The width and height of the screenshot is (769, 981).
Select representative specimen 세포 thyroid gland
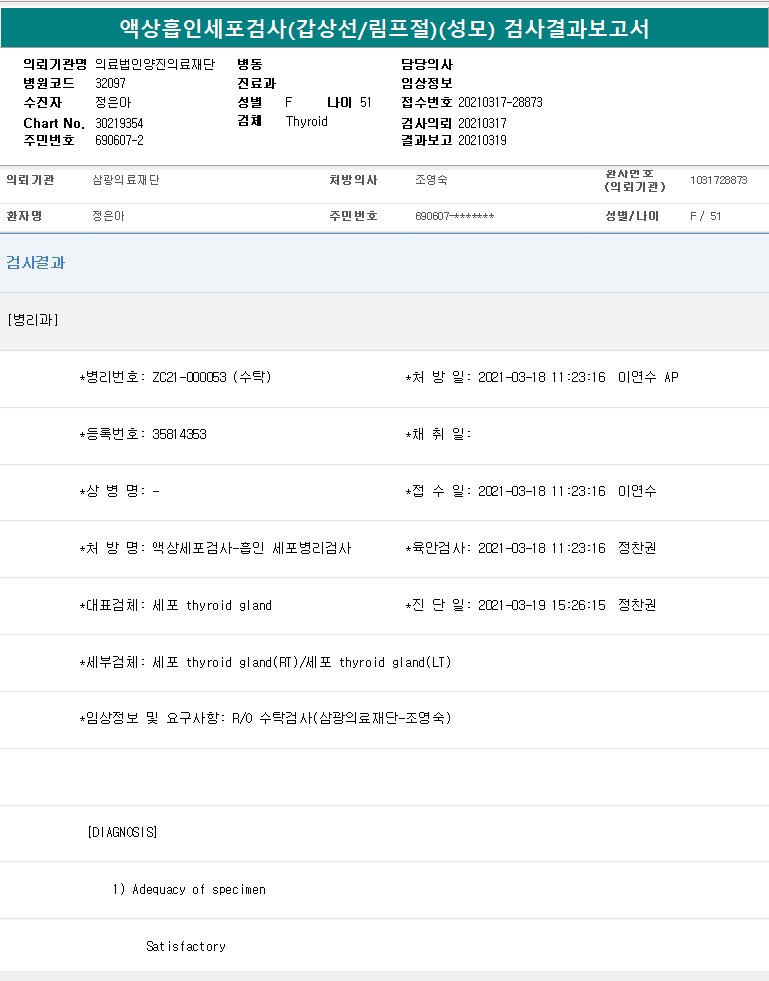click(x=212, y=605)
